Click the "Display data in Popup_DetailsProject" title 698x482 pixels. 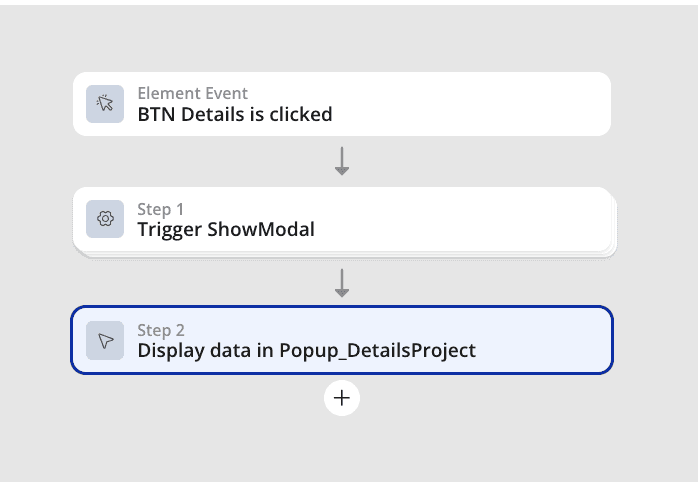point(306,351)
